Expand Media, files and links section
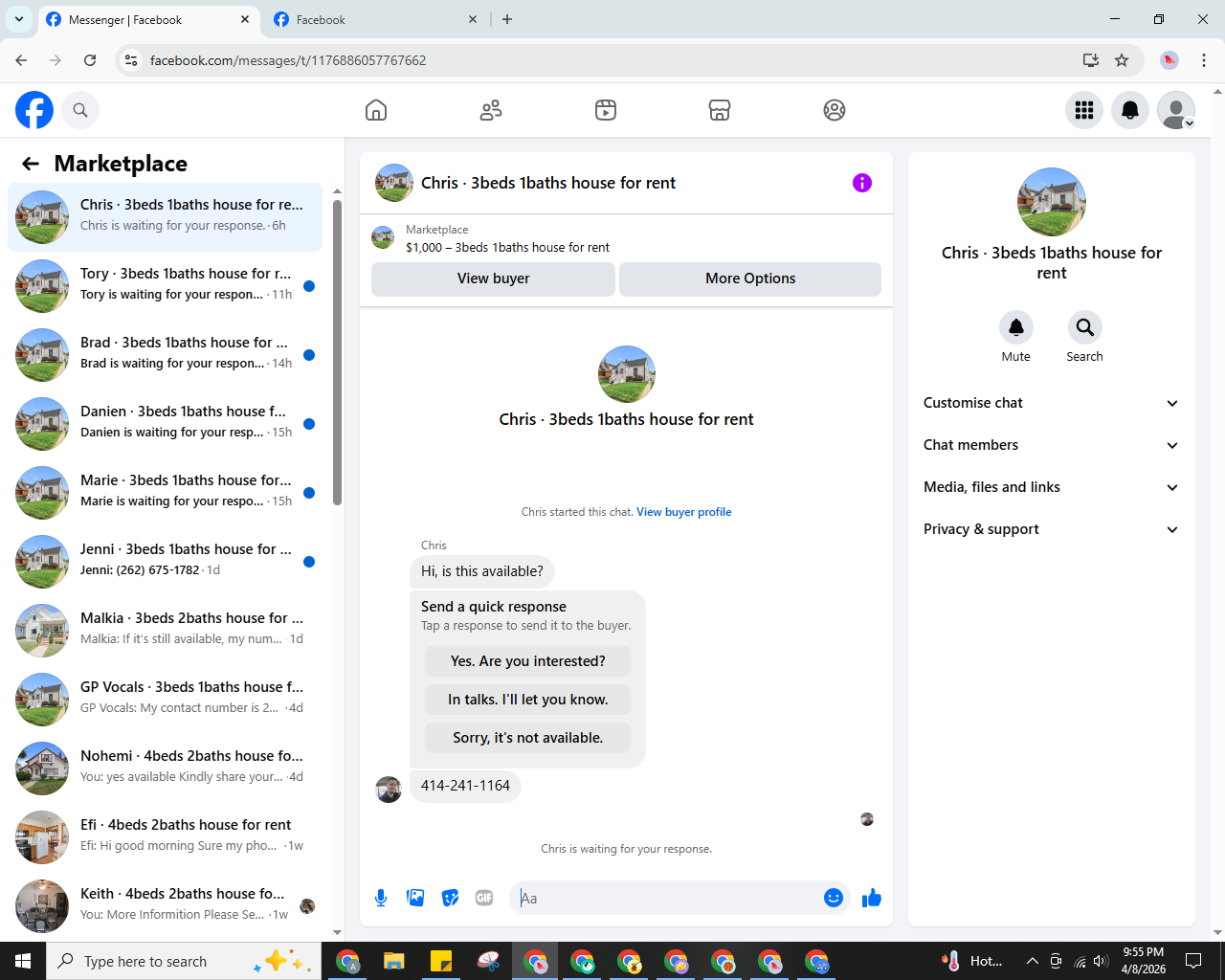Screen dimensions: 1225x980 [x=1051, y=487]
